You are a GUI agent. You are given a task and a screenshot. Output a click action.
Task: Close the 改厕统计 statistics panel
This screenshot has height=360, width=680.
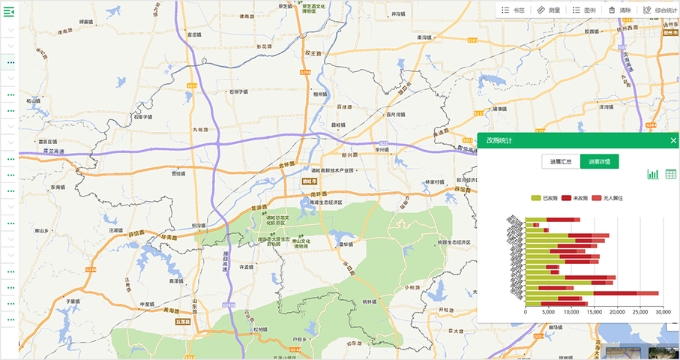click(673, 140)
